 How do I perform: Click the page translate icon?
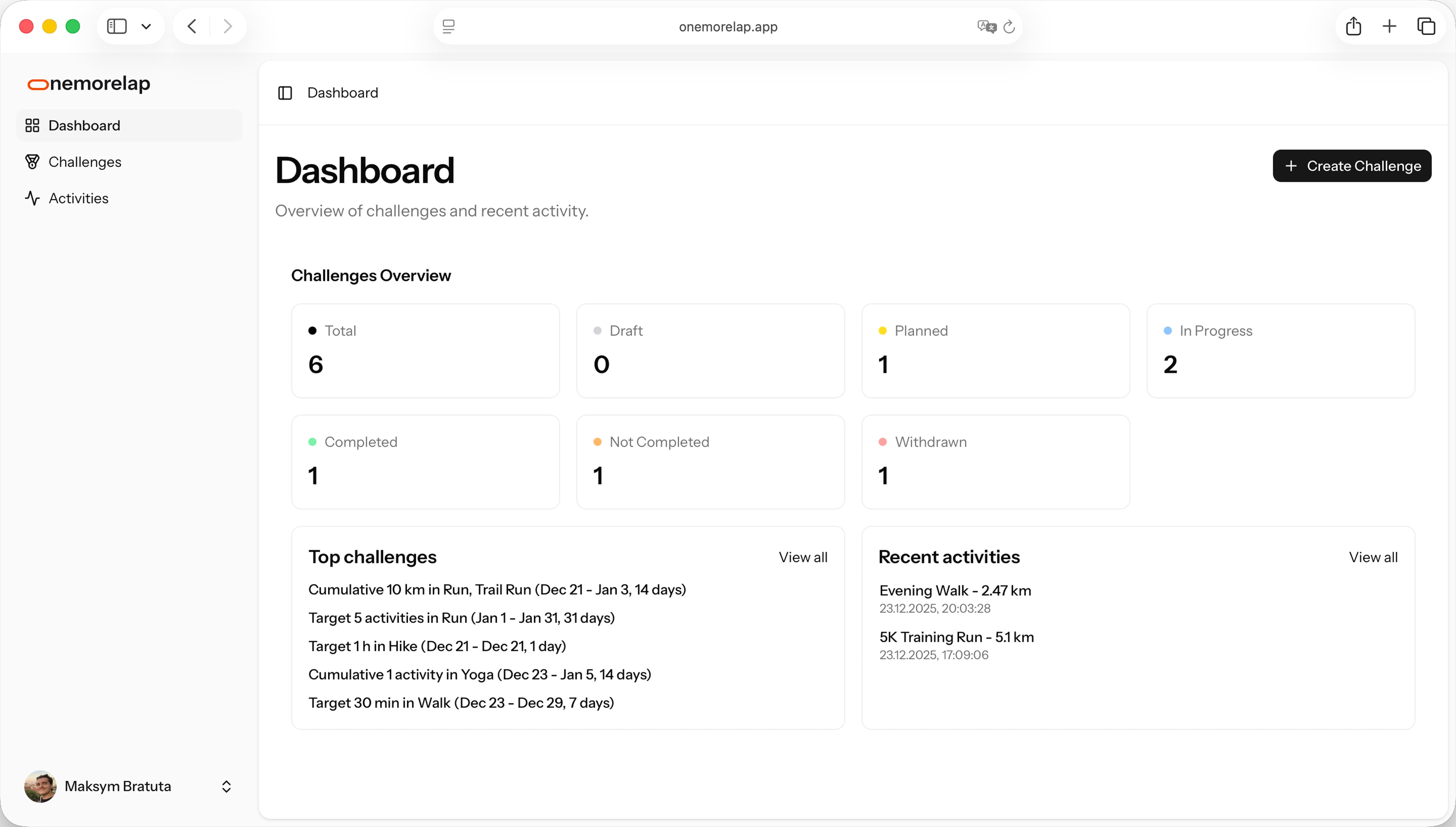987,27
